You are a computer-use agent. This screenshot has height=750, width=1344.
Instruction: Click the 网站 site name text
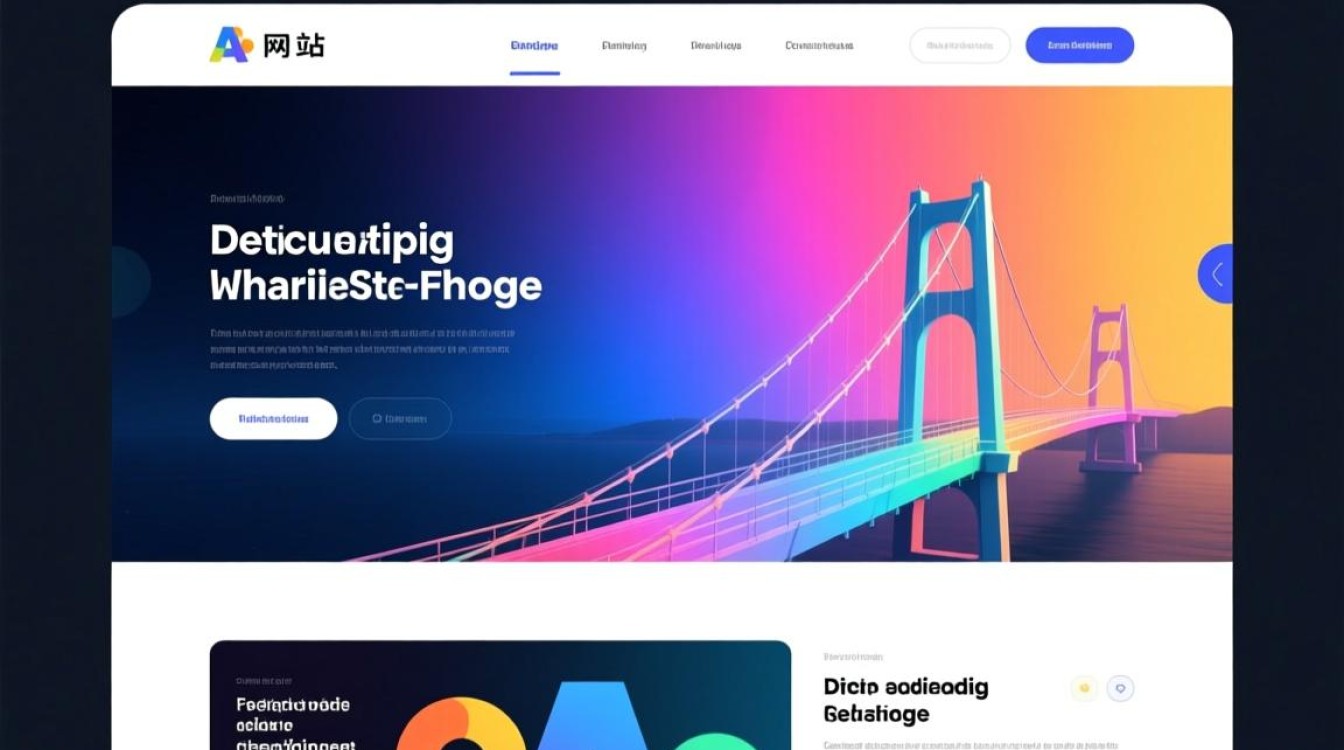(x=294, y=45)
